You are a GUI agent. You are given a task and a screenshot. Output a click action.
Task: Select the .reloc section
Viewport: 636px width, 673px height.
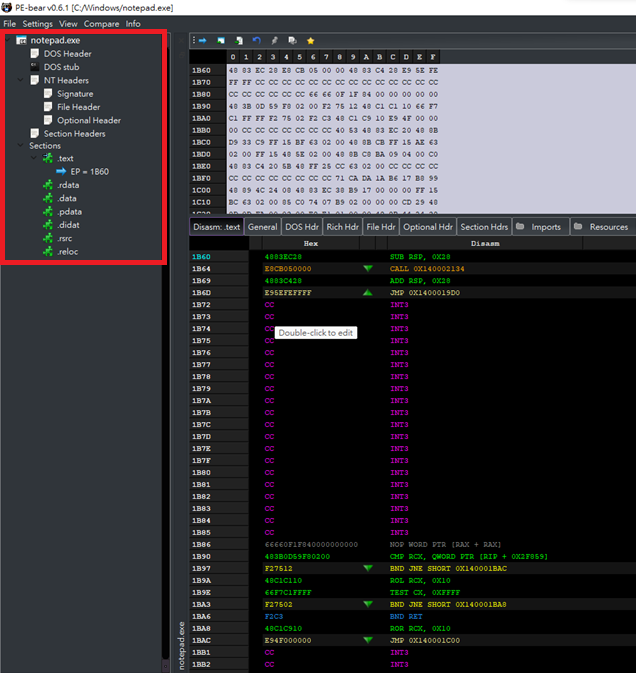point(67,252)
